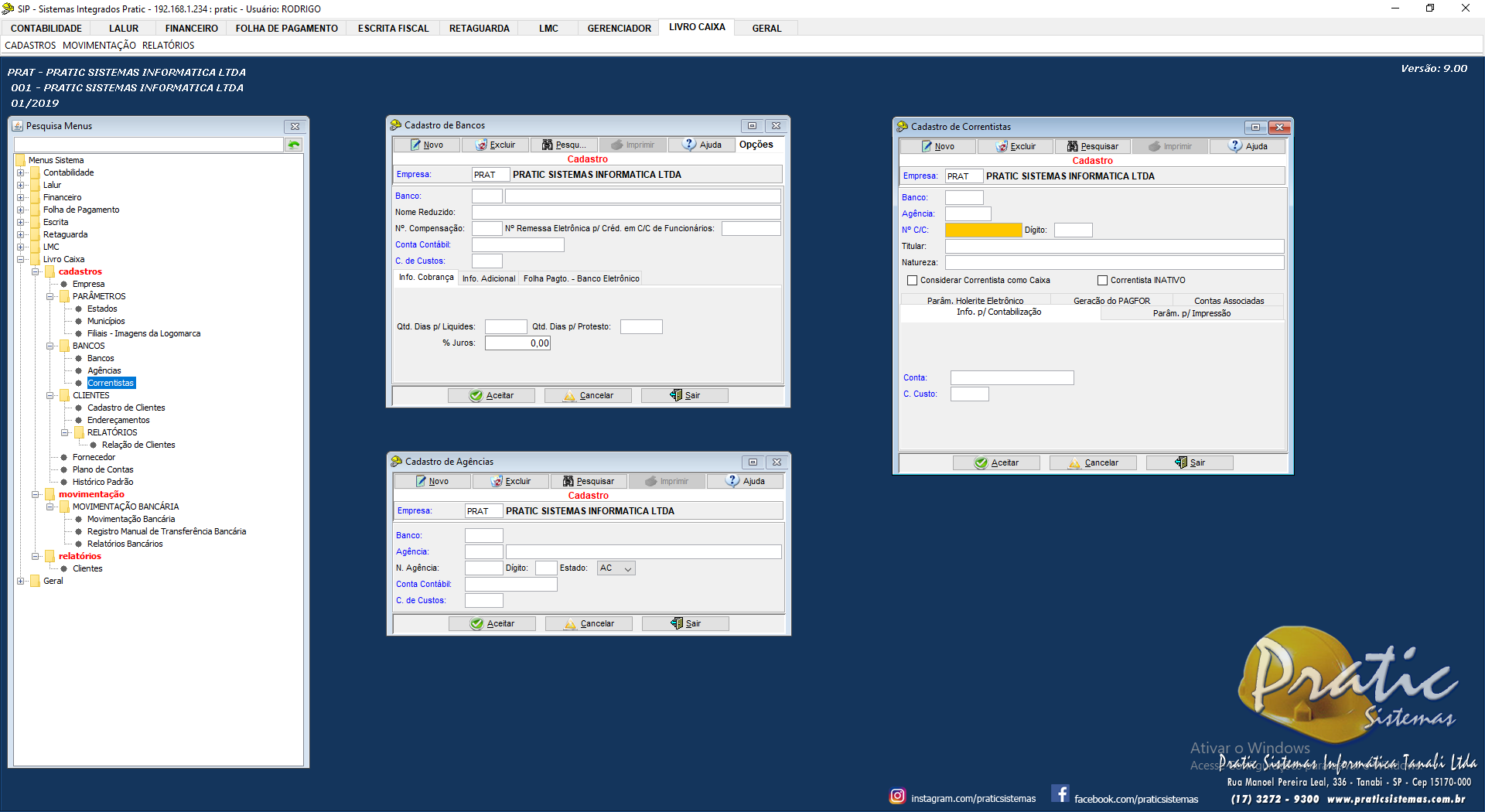The width and height of the screenshot is (1485, 812).
Task: Click Excluir icon in Cadastro de Agências
Action: pyautogui.click(x=497, y=482)
